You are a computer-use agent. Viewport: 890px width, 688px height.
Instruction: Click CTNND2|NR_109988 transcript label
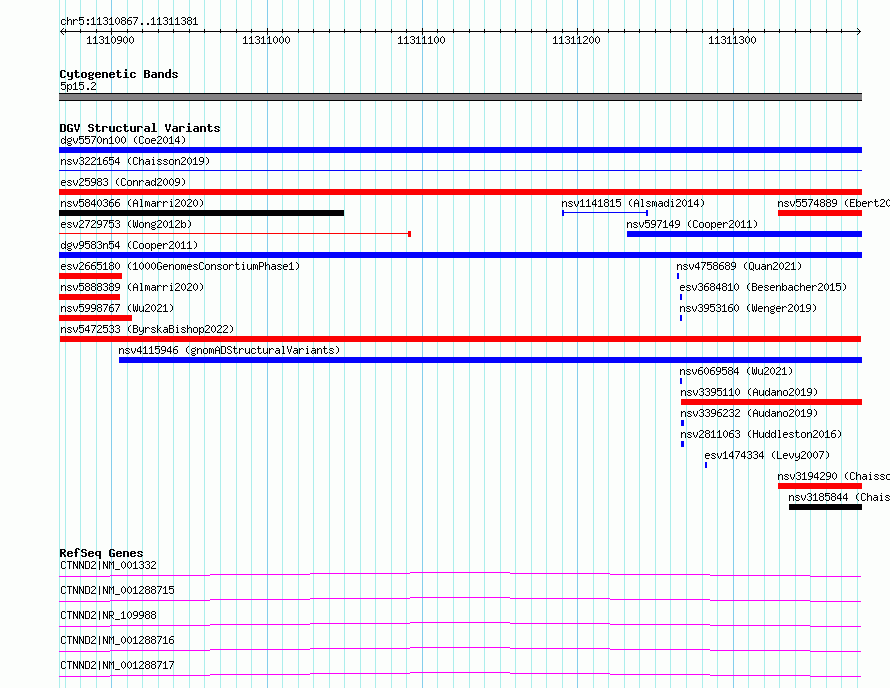(108, 615)
